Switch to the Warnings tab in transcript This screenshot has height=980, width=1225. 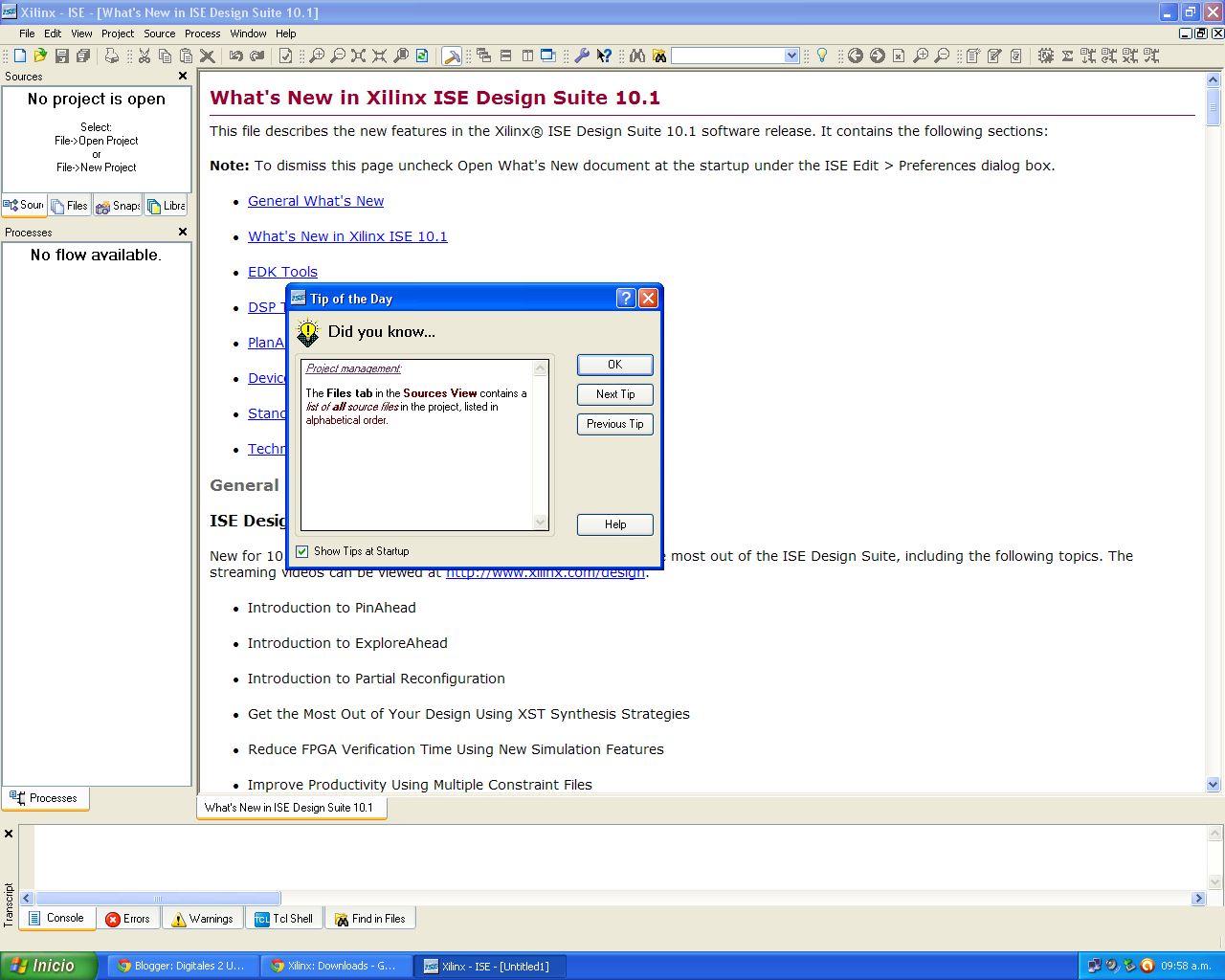tap(202, 919)
